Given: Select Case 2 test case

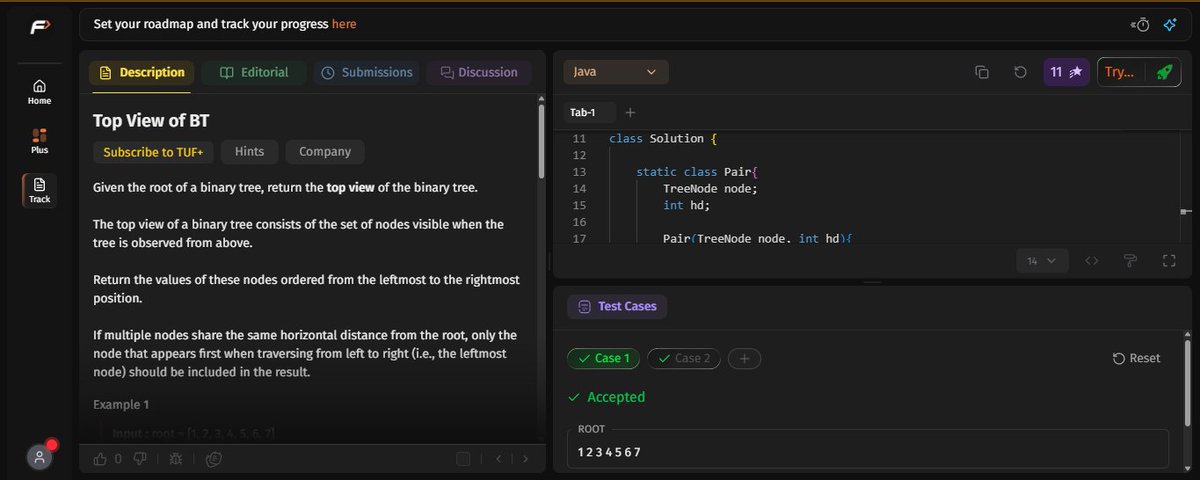Looking at the screenshot, I should click(x=683, y=358).
